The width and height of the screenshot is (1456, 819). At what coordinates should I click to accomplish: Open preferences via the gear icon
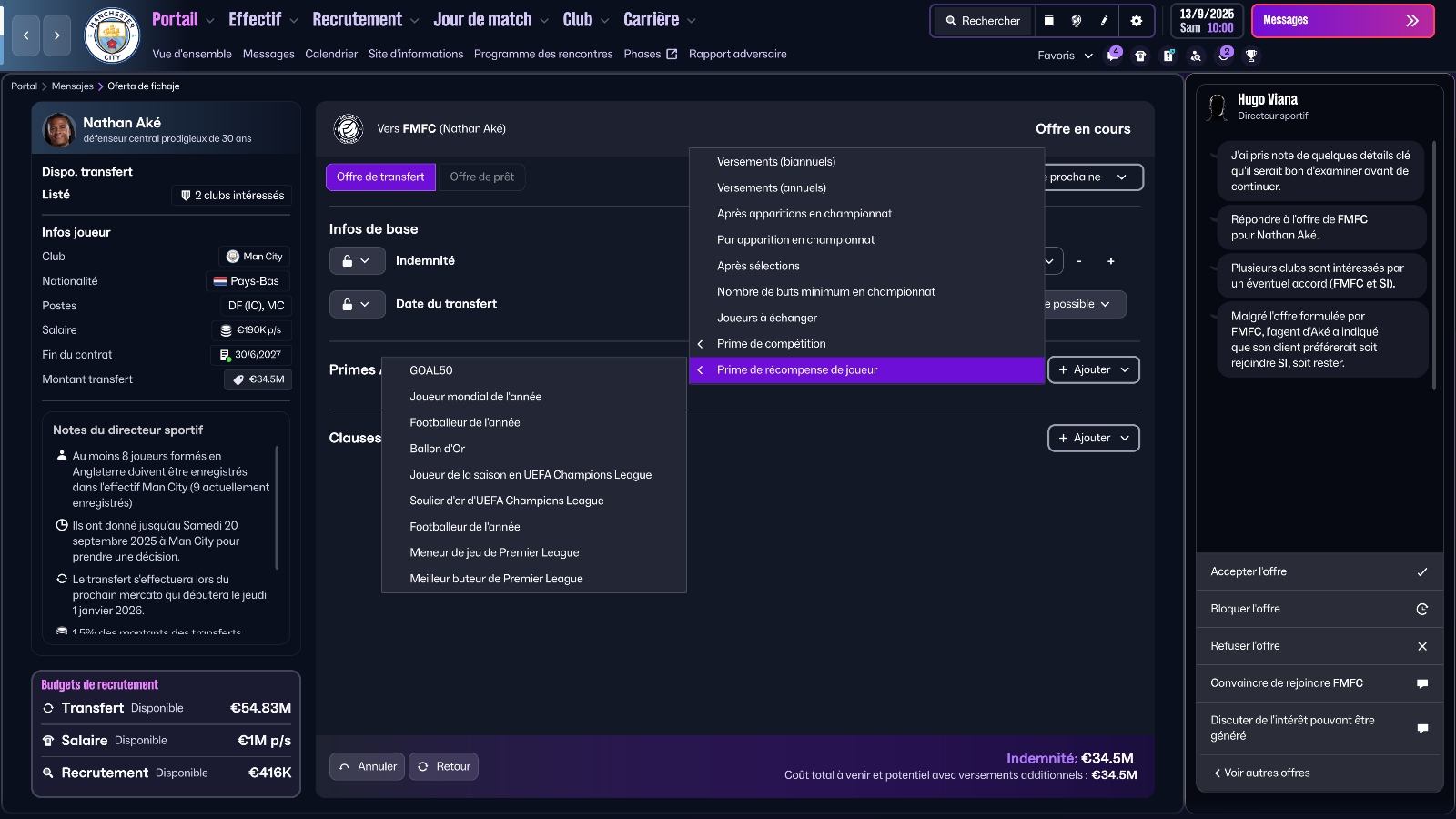(1137, 20)
